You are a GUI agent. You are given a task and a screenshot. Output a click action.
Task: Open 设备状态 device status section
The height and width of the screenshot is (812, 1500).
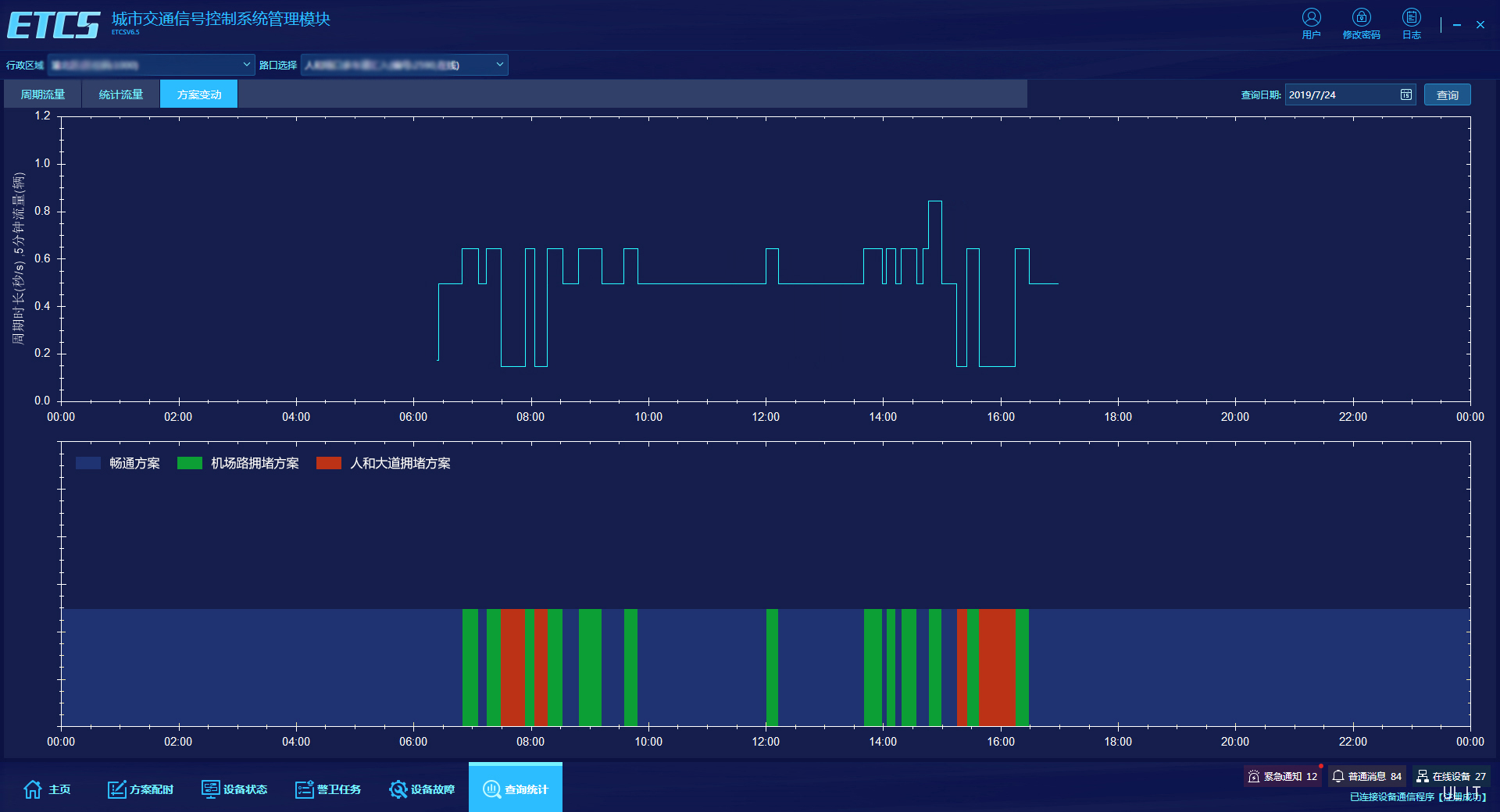234,789
